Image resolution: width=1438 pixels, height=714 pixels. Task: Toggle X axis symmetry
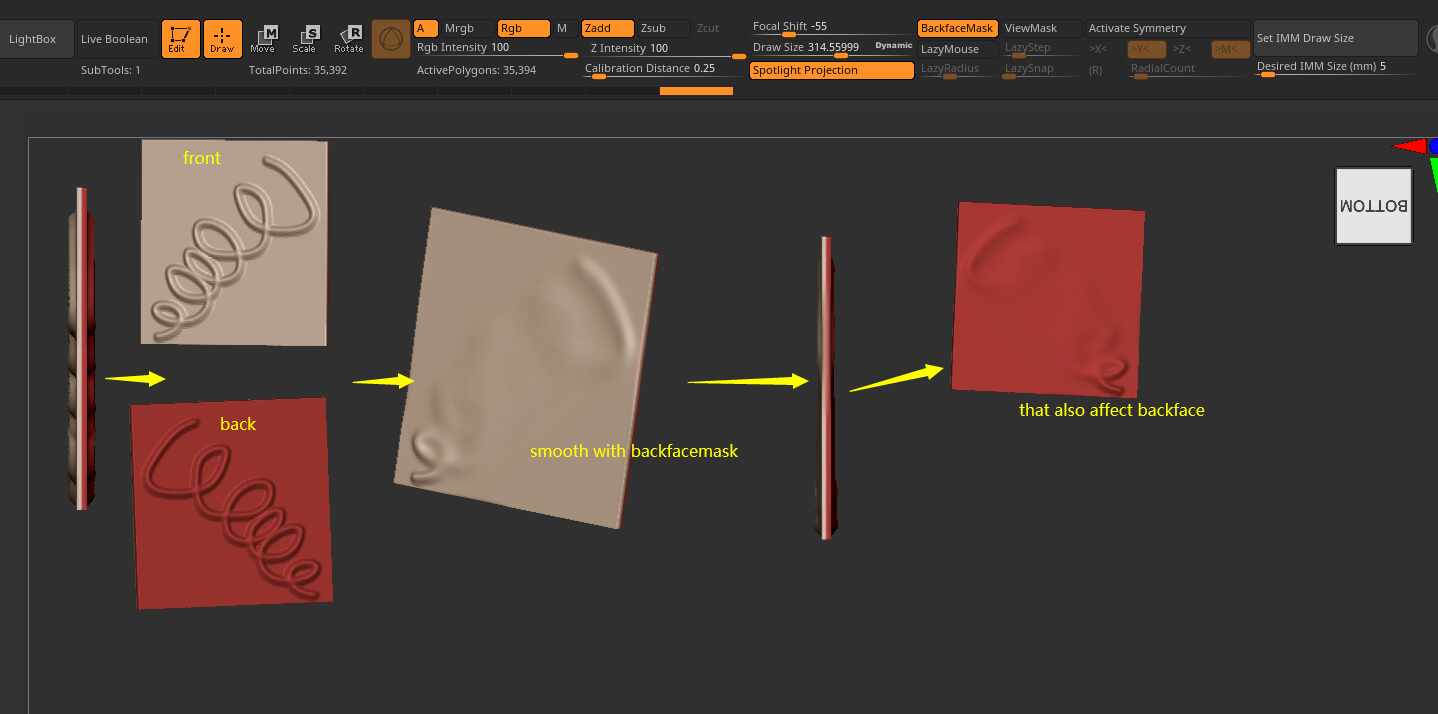pyautogui.click(x=1098, y=49)
